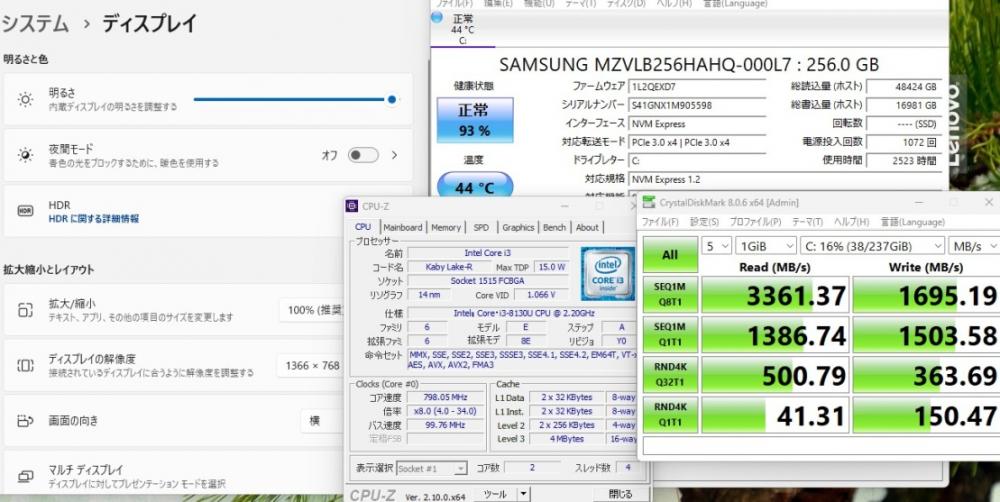The image size is (1000, 502).
Task: Click the brightness sun icon in Settings
Action: [26, 100]
